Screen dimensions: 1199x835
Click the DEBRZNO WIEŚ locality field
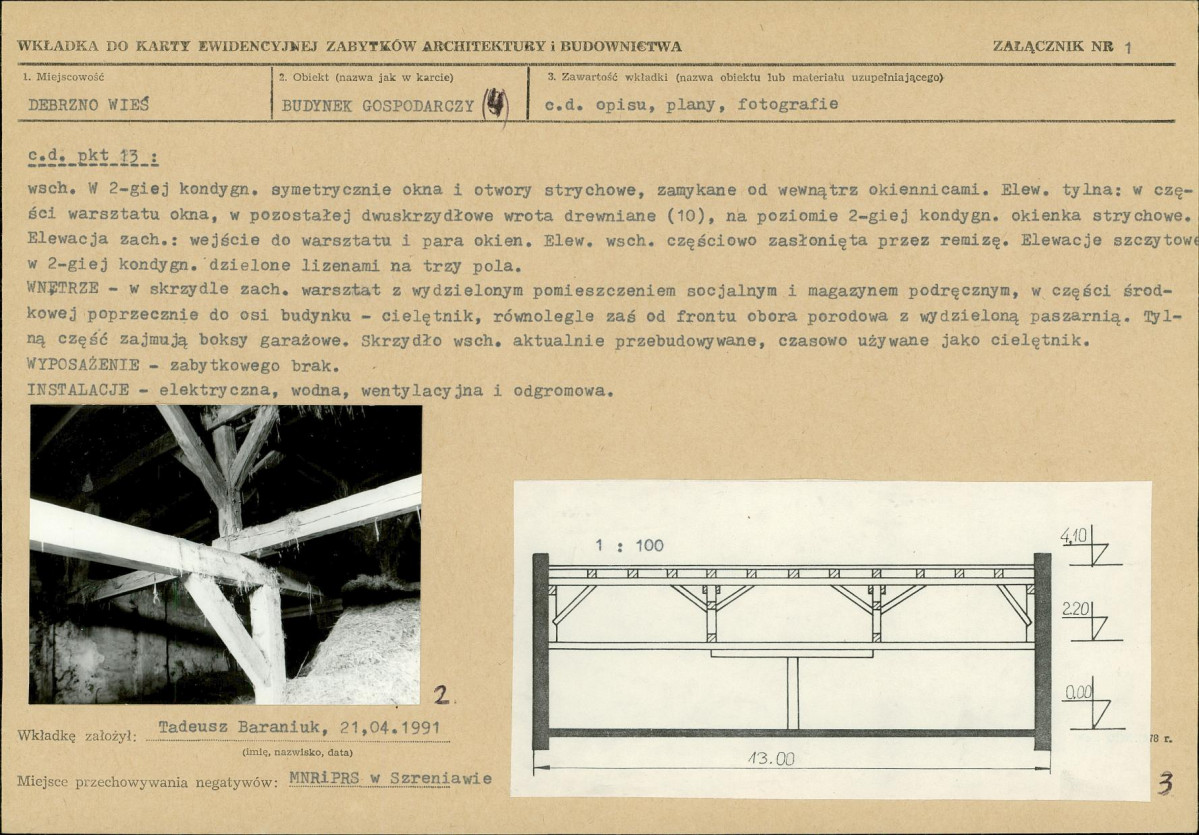pyautogui.click(x=88, y=104)
